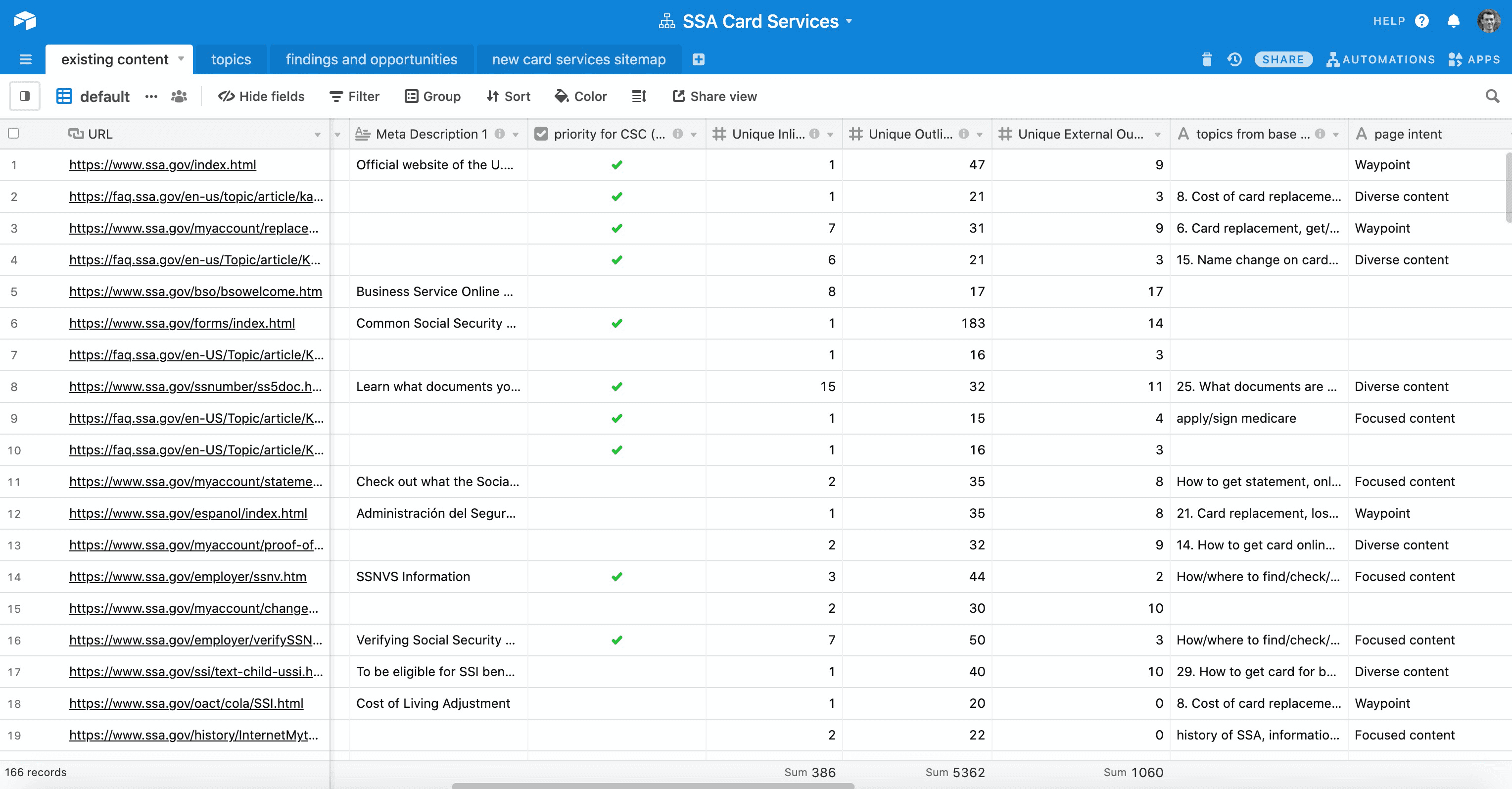
Task: Open topics from base column dropdown arrow
Action: pyautogui.click(x=1336, y=135)
